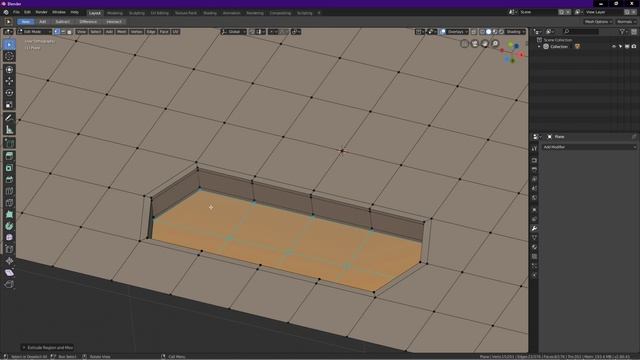Image resolution: width=640 pixels, height=360 pixels.
Task: Click the zoom view magnifier button
Action: (x=495, y=43)
